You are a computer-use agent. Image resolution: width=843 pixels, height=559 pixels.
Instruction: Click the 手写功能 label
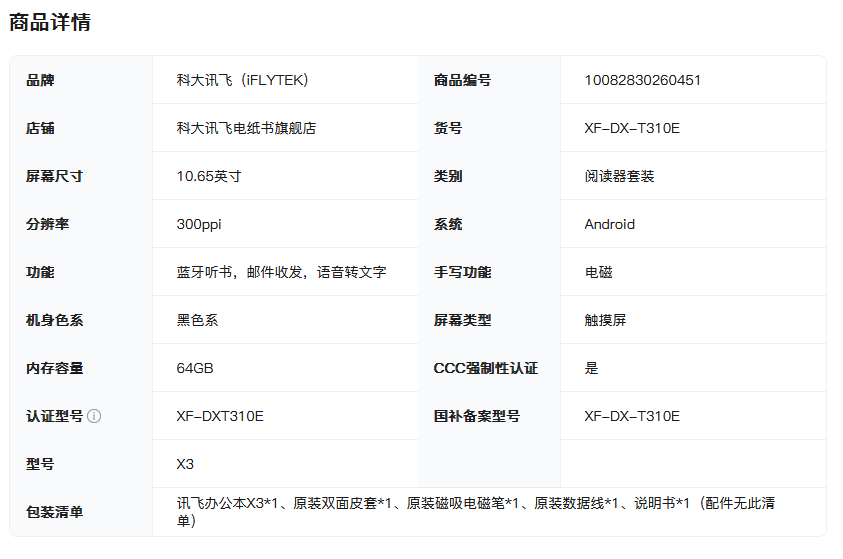tap(462, 272)
